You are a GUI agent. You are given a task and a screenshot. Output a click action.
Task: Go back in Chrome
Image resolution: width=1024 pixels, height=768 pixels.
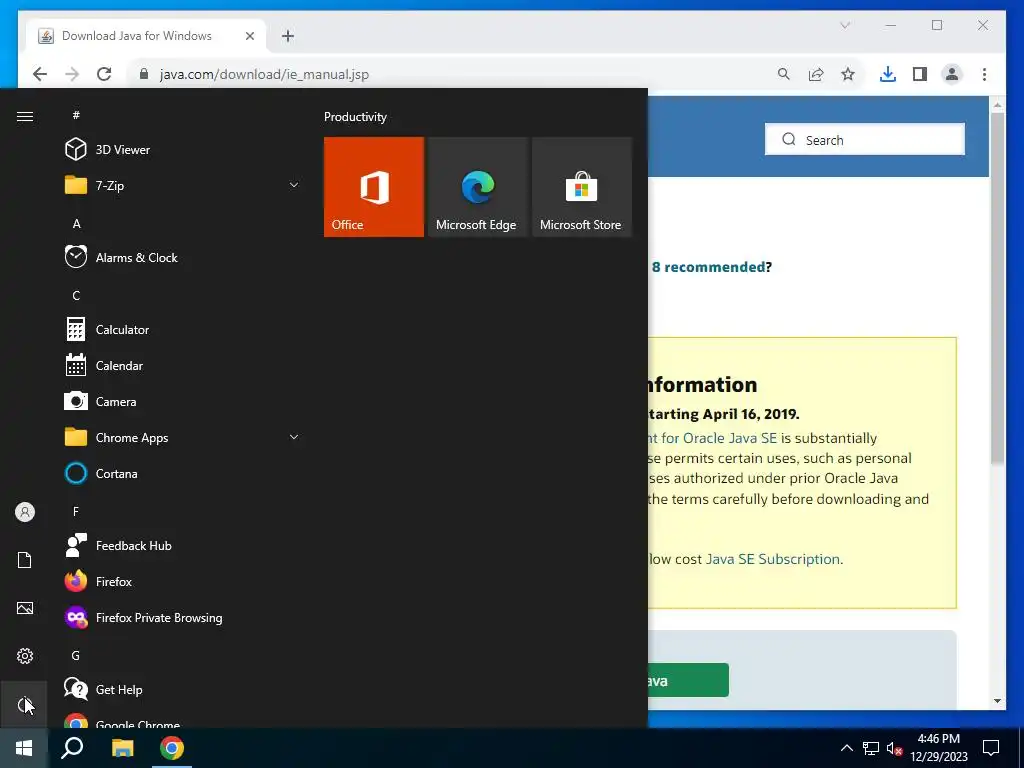(x=40, y=74)
